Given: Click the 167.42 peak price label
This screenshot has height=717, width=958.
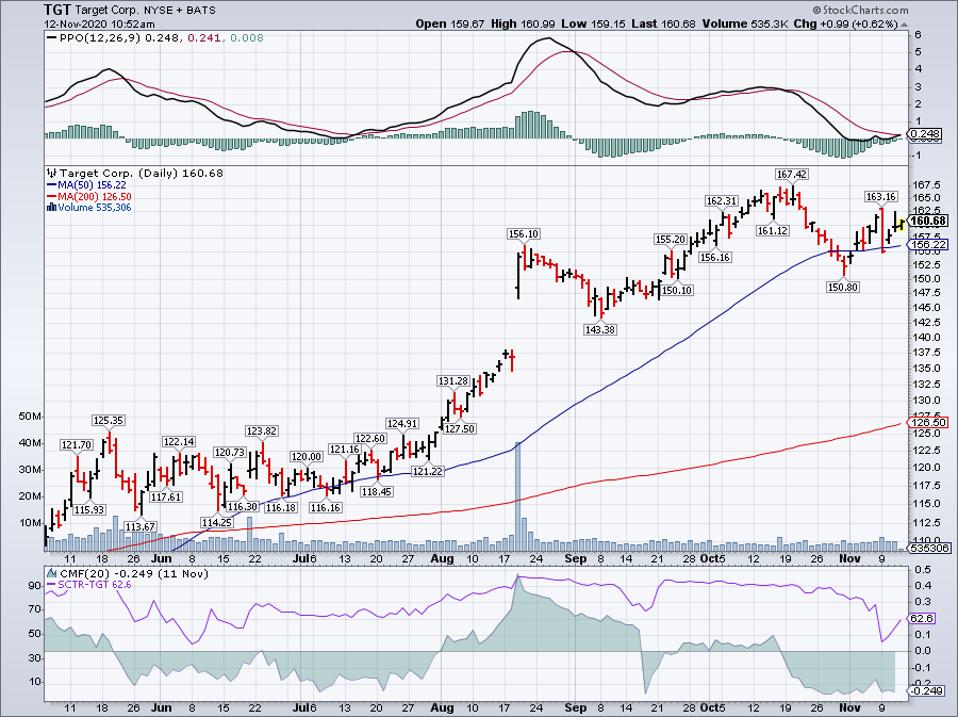Looking at the screenshot, I should tap(792, 174).
